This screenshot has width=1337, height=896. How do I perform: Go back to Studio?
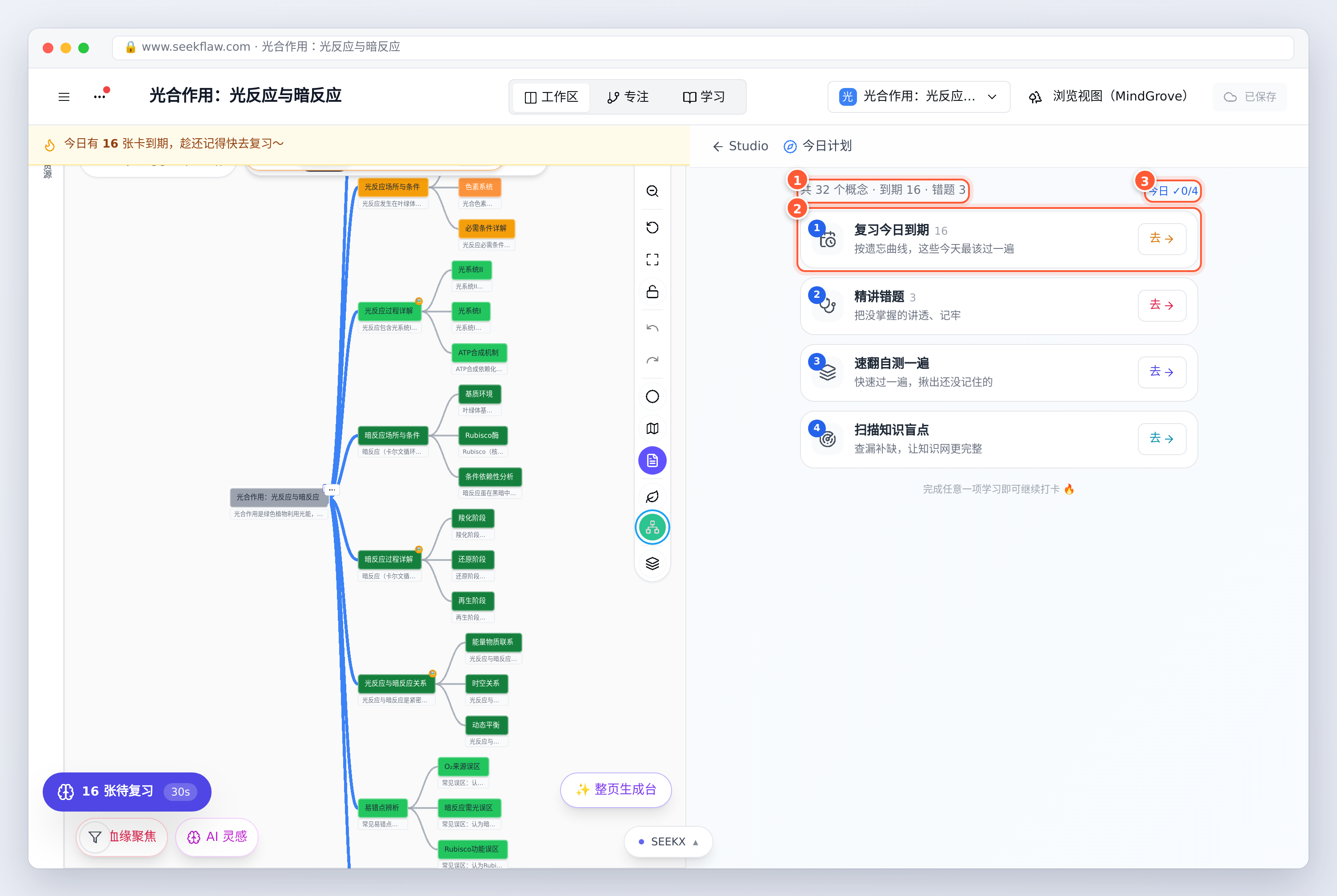(x=740, y=146)
